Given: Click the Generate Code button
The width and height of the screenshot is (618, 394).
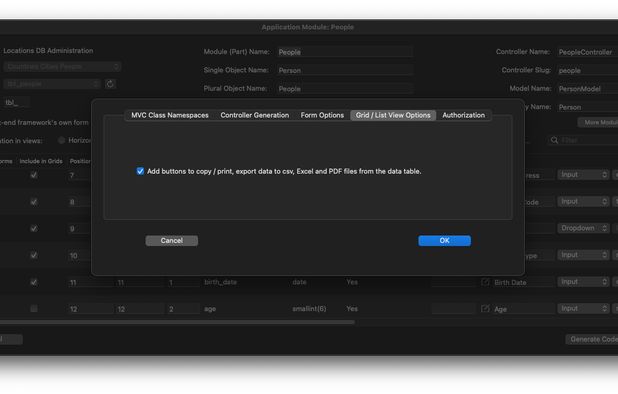Looking at the screenshot, I should coord(592,339).
